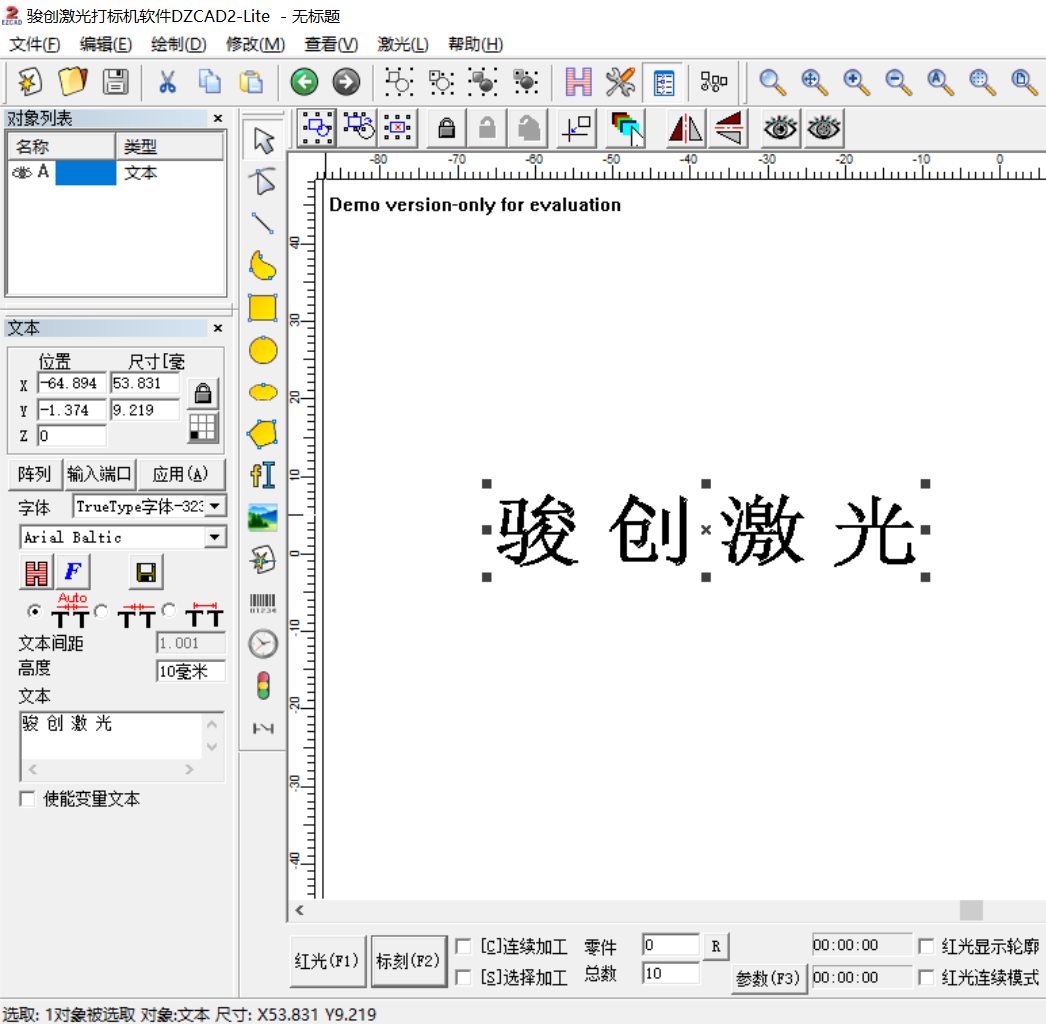This screenshot has height=1024, width=1046.
Task: Insert an output port traffic light object
Action: [x=263, y=686]
